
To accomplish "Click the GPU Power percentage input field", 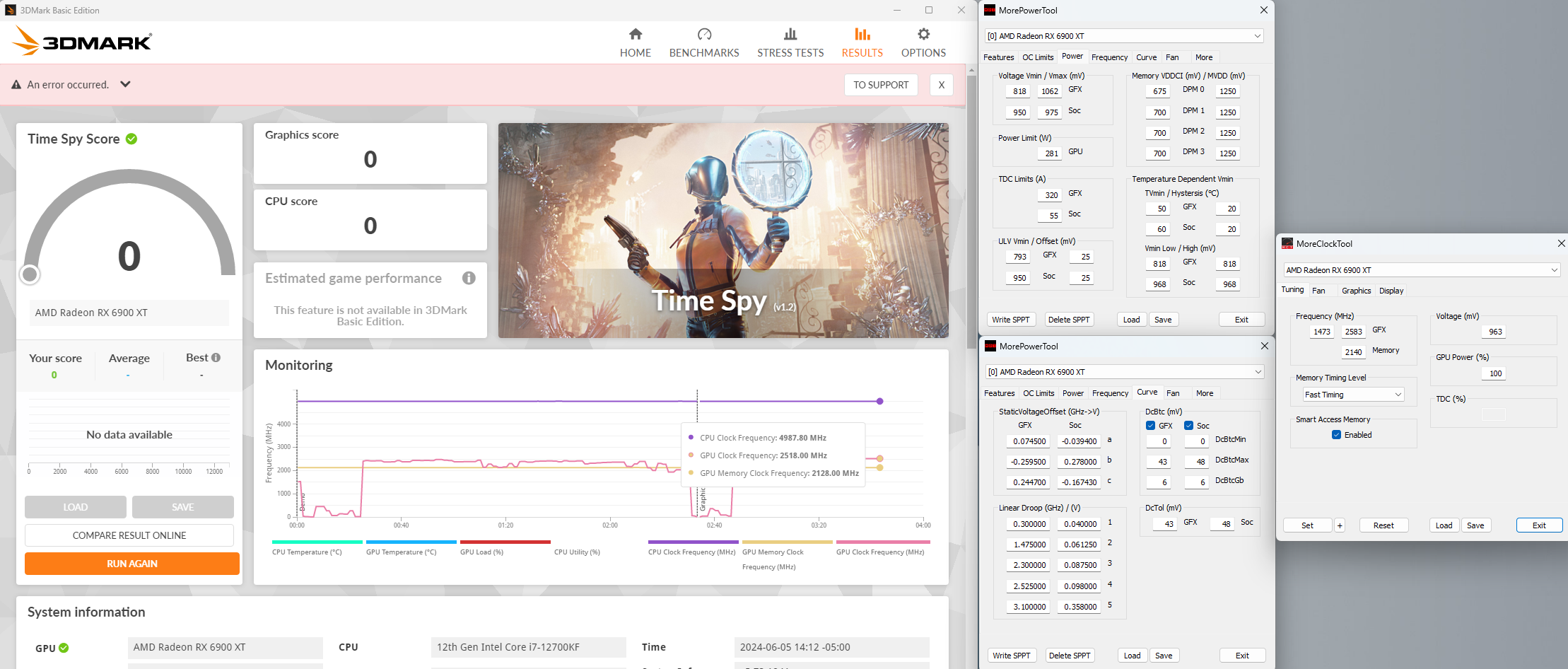I will pos(1493,373).
